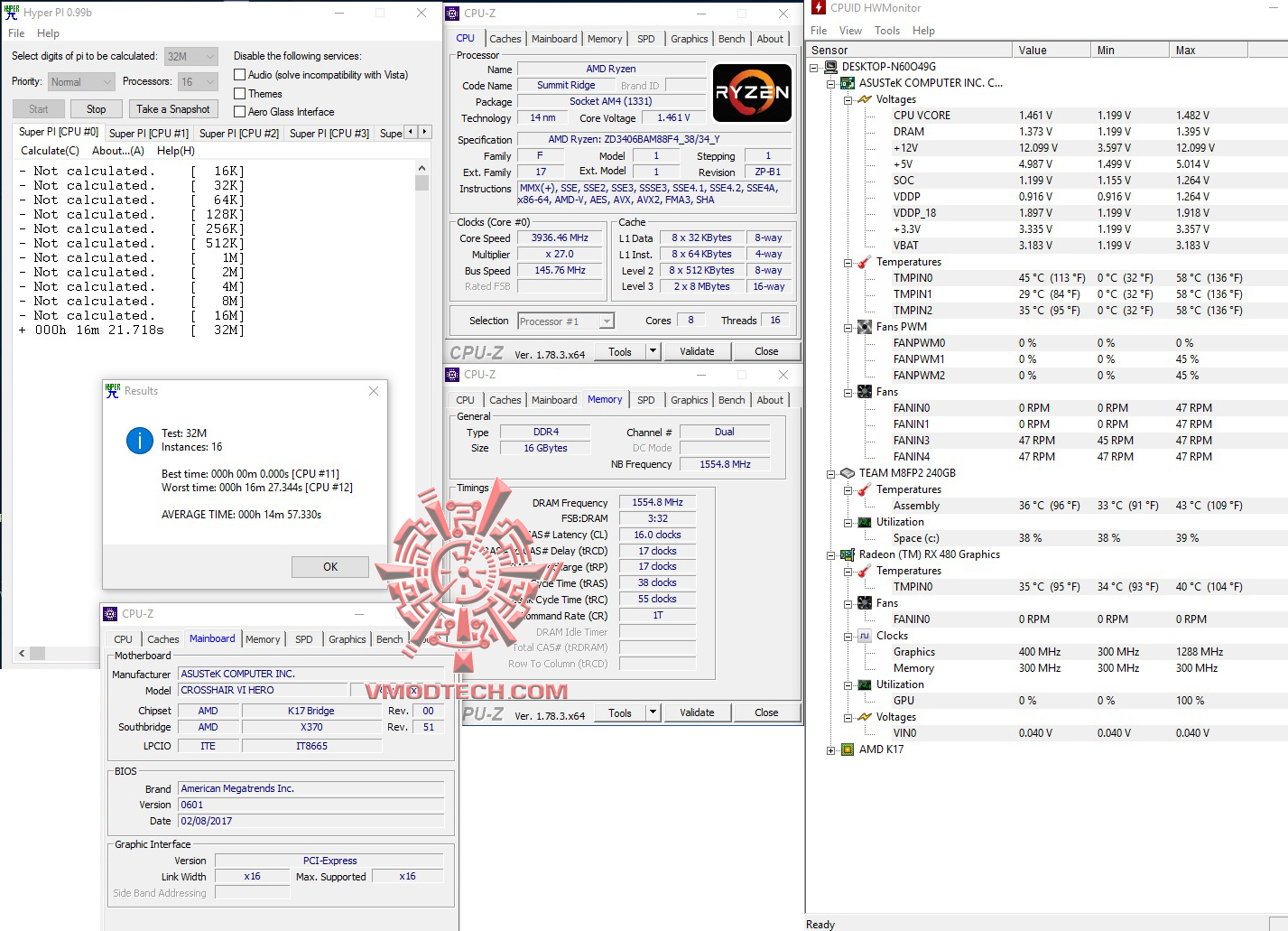Click the Fans PWM fan icon in HWMonitor
The image size is (1288, 931).
tap(864, 326)
